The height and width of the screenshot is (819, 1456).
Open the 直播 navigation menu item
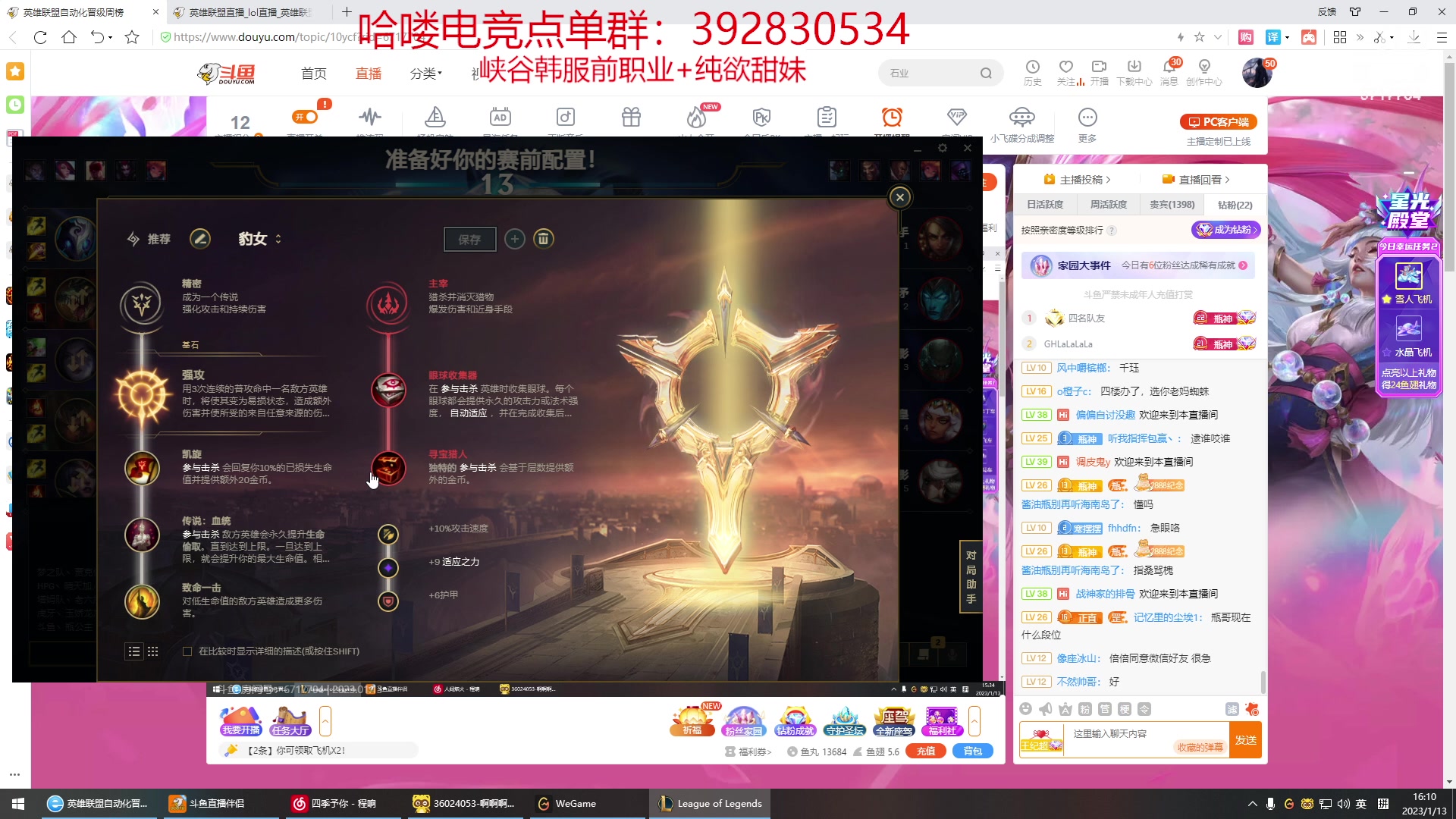tap(369, 74)
